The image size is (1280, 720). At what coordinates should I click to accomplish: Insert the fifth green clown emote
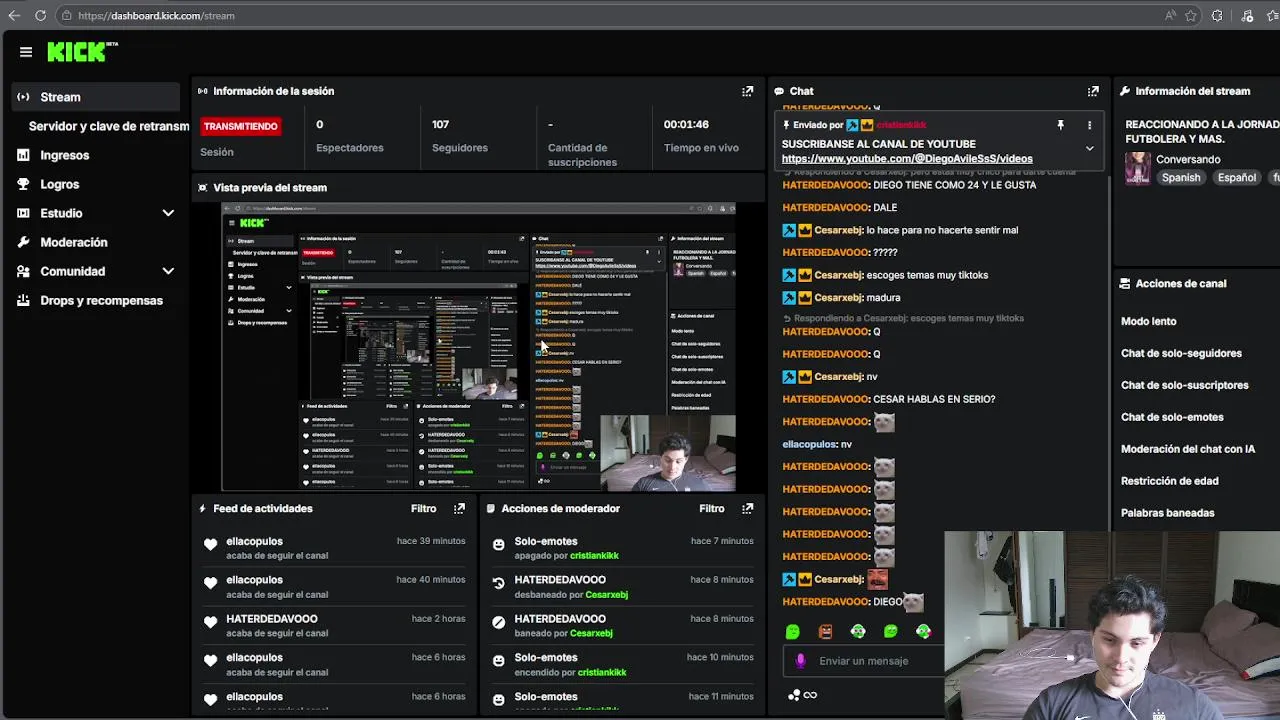pyautogui.click(x=923, y=631)
